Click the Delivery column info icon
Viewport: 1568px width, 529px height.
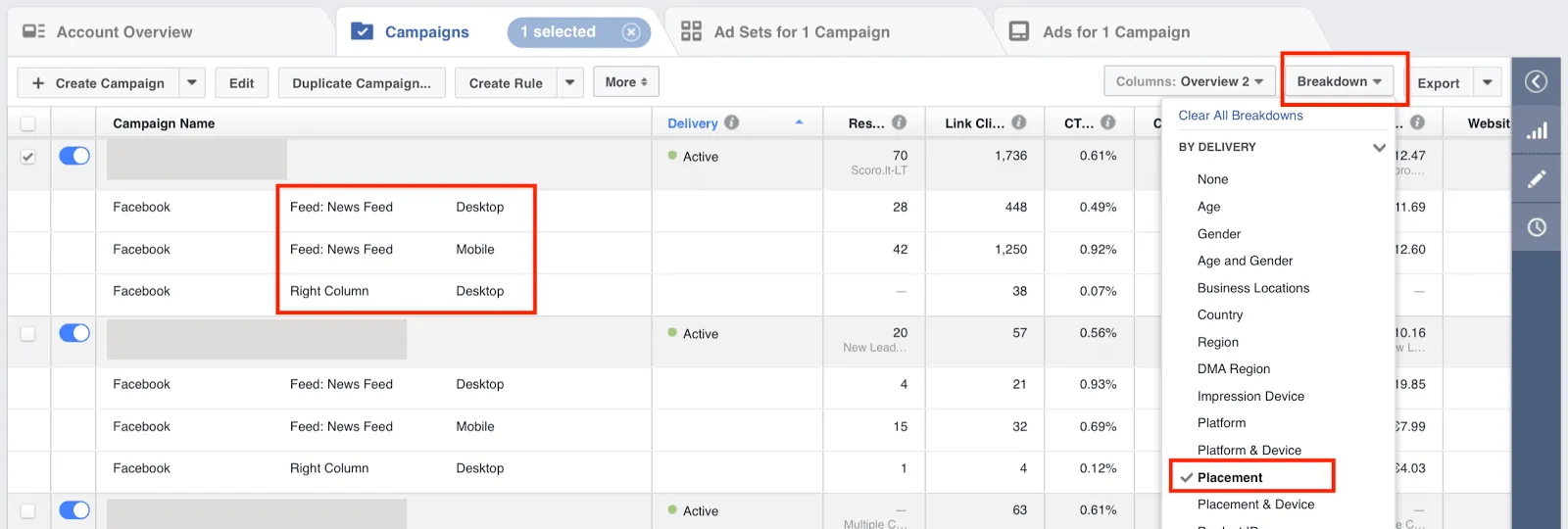click(x=732, y=122)
